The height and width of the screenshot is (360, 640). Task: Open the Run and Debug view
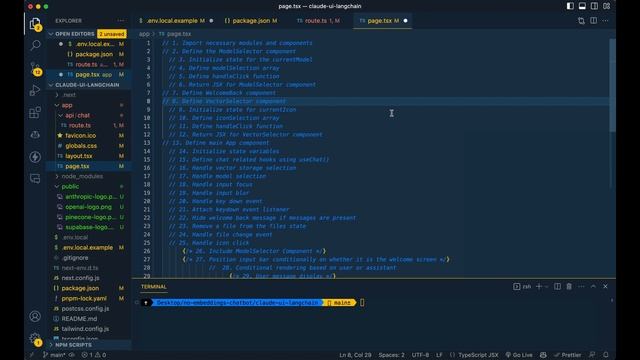coord(35,90)
